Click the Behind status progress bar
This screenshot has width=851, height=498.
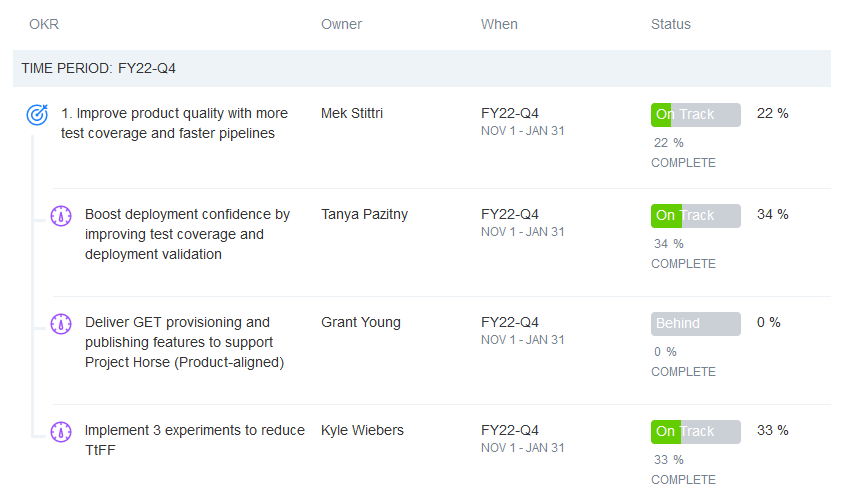(695, 323)
